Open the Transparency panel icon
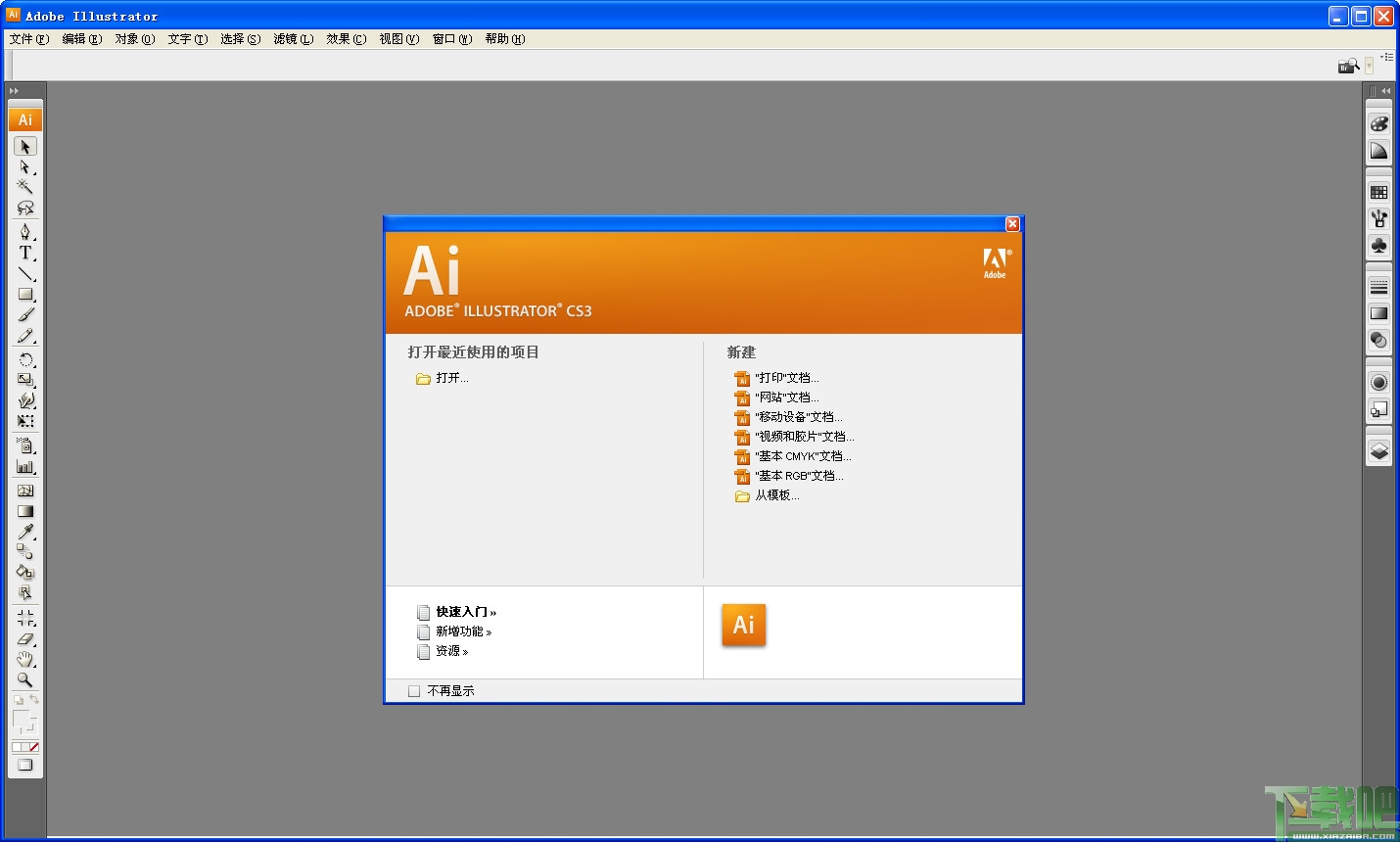 tap(1378, 340)
